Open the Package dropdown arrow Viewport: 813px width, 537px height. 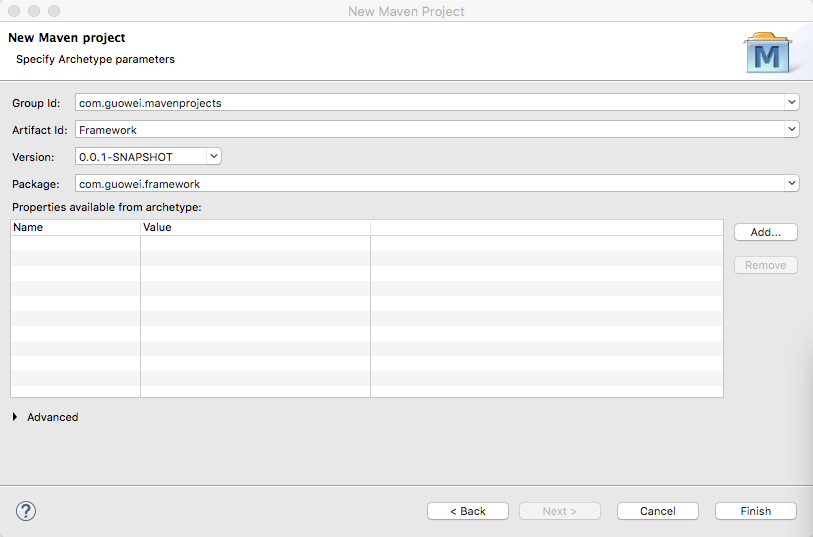tap(792, 183)
